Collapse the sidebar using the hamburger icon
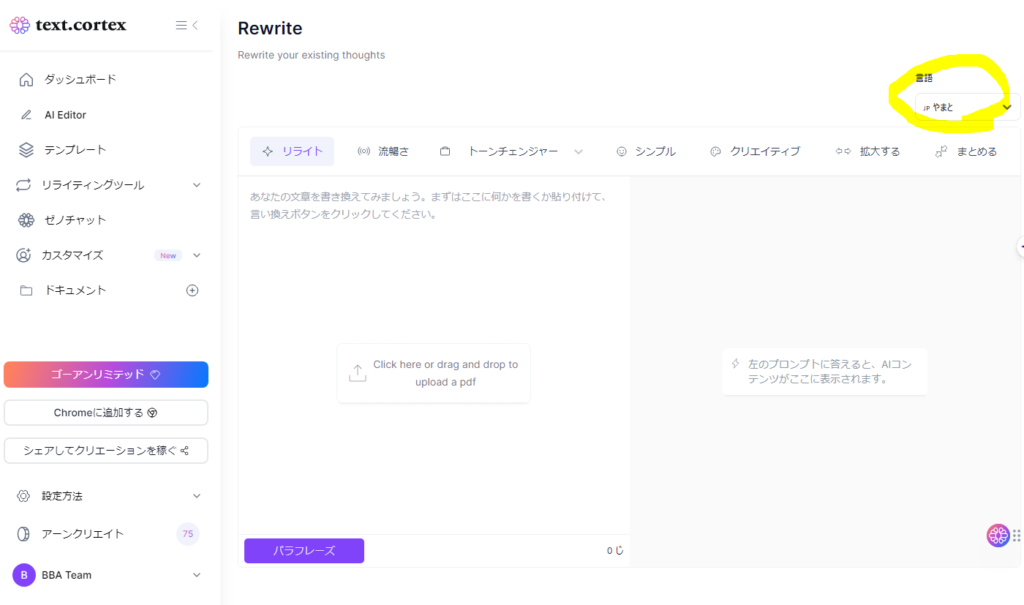This screenshot has height=605, width=1024. point(186,25)
